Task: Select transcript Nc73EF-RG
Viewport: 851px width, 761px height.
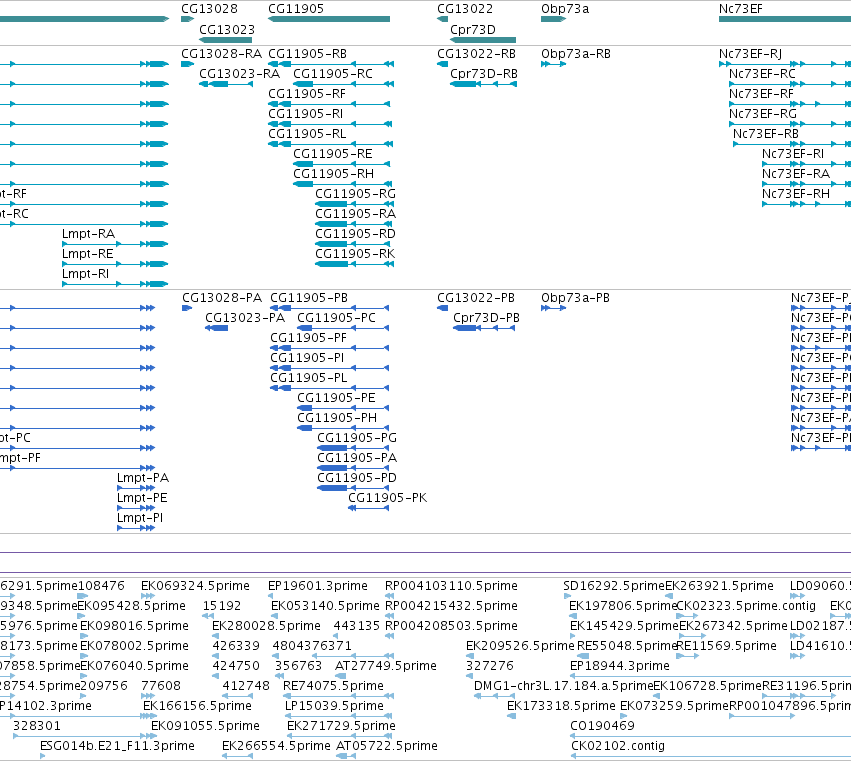Action: point(763,114)
